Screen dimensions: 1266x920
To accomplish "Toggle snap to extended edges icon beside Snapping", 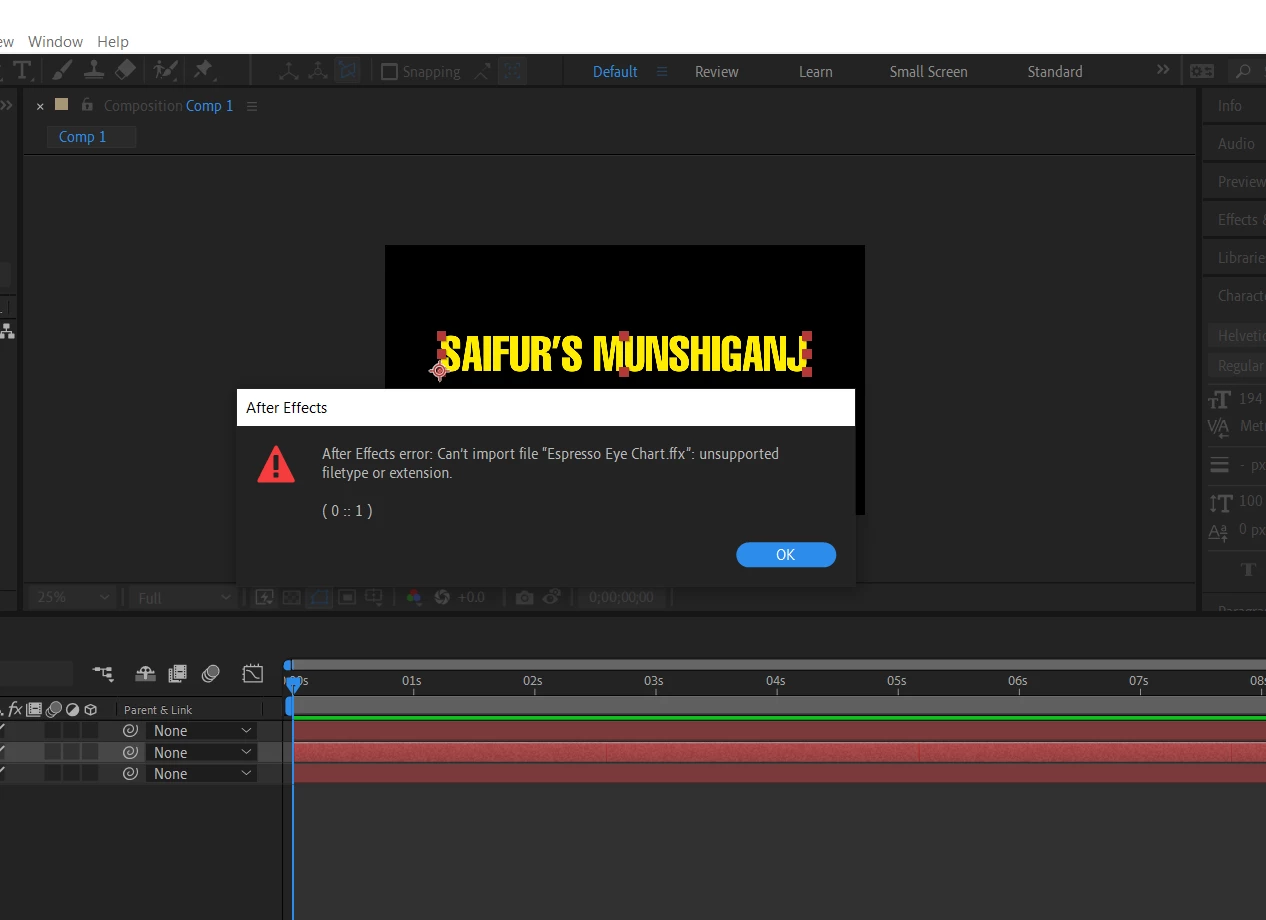I will 483,71.
